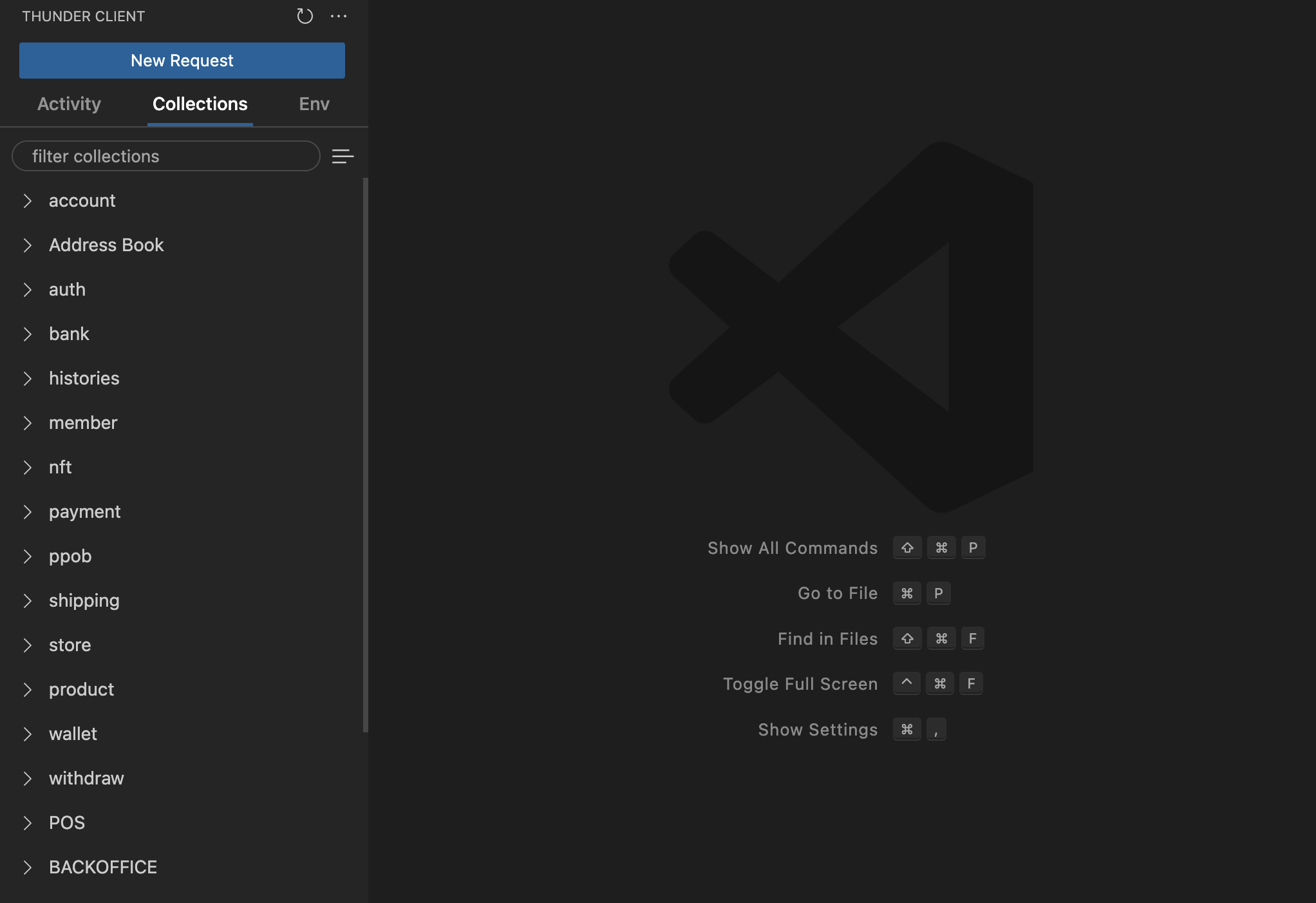Screen dimensions: 1316x903
Task: Expand the account collection chevron
Action: click(28, 201)
